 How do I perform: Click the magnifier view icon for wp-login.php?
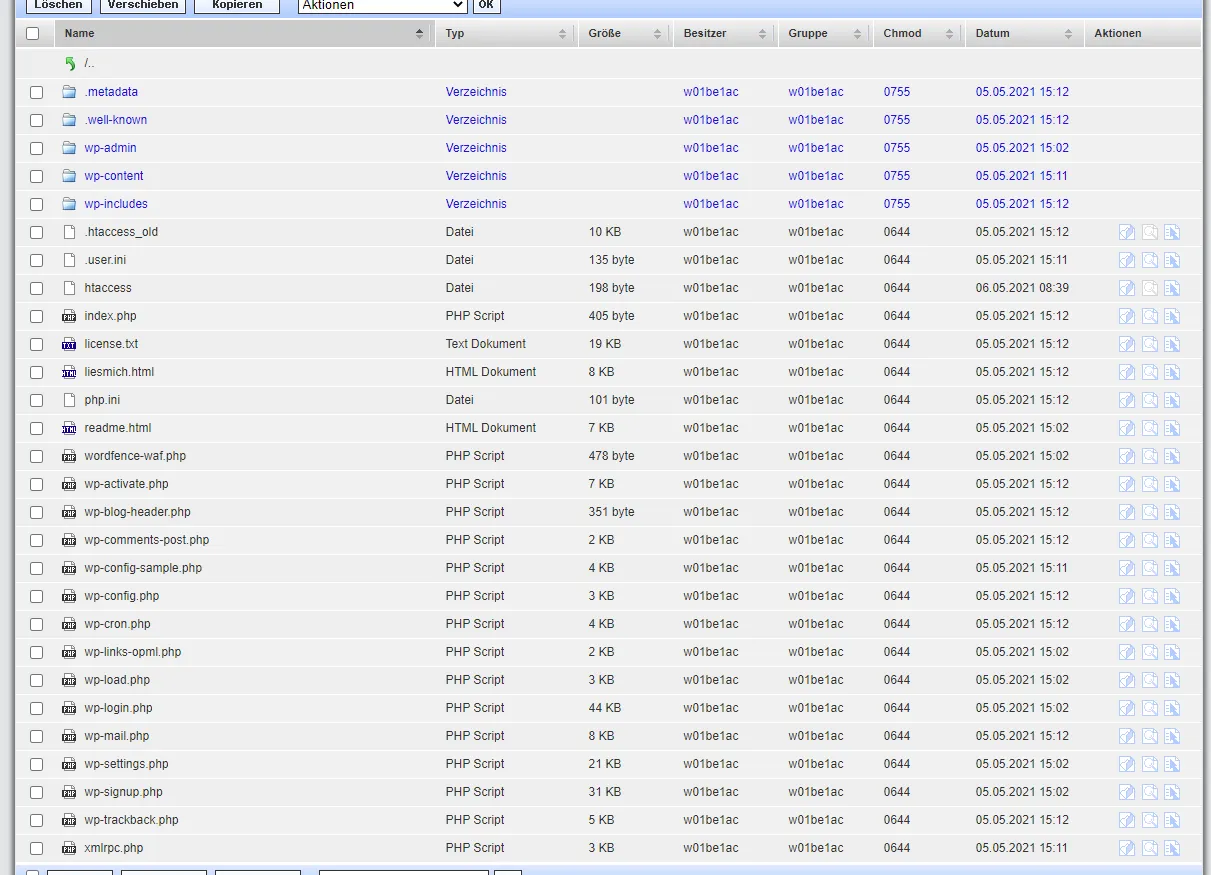pyautogui.click(x=1150, y=708)
